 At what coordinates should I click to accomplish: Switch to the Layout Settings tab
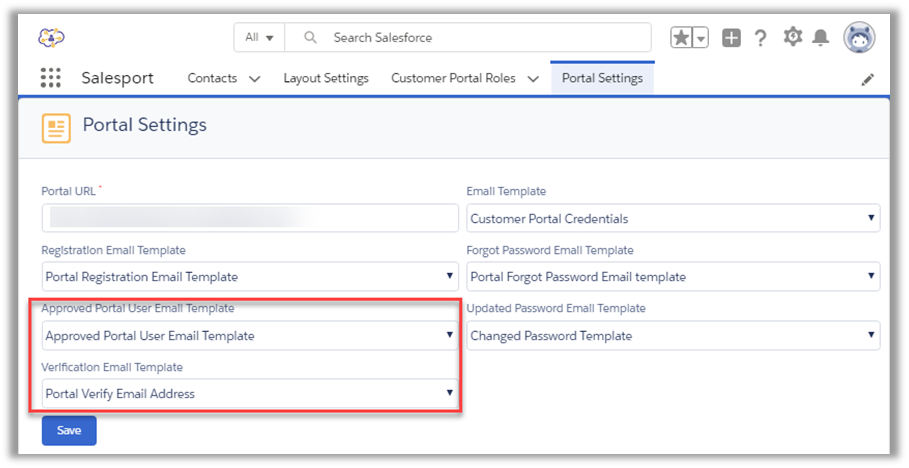click(x=326, y=78)
